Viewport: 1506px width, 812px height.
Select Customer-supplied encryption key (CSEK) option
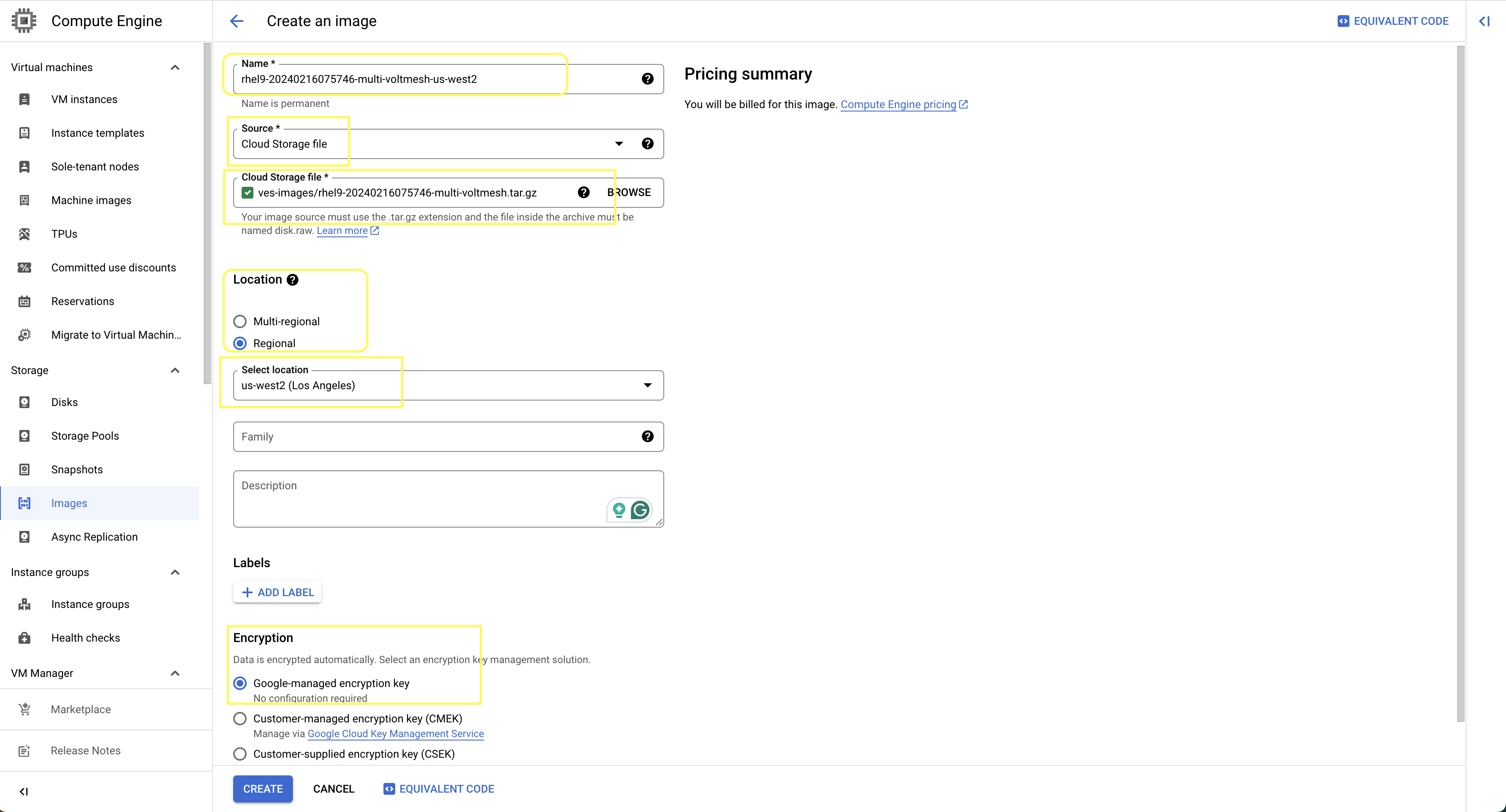point(239,754)
